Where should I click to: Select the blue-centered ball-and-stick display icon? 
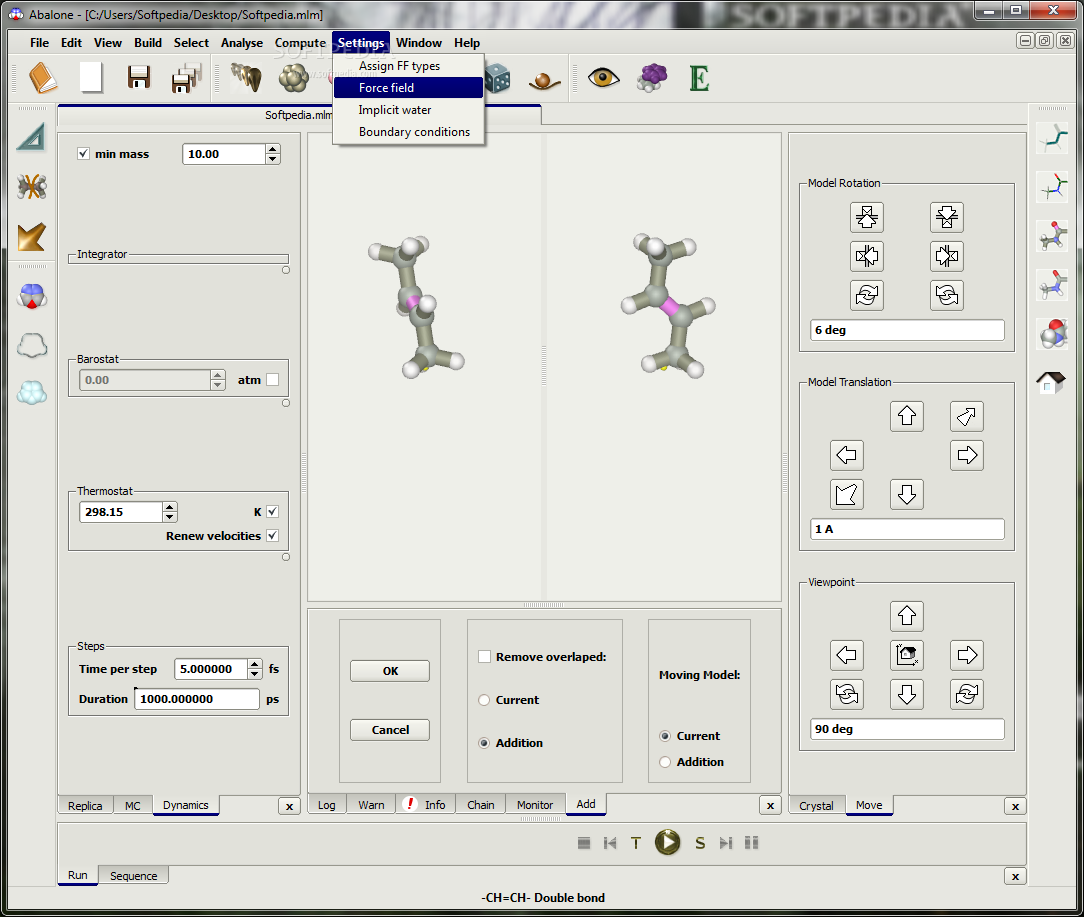(1052, 284)
